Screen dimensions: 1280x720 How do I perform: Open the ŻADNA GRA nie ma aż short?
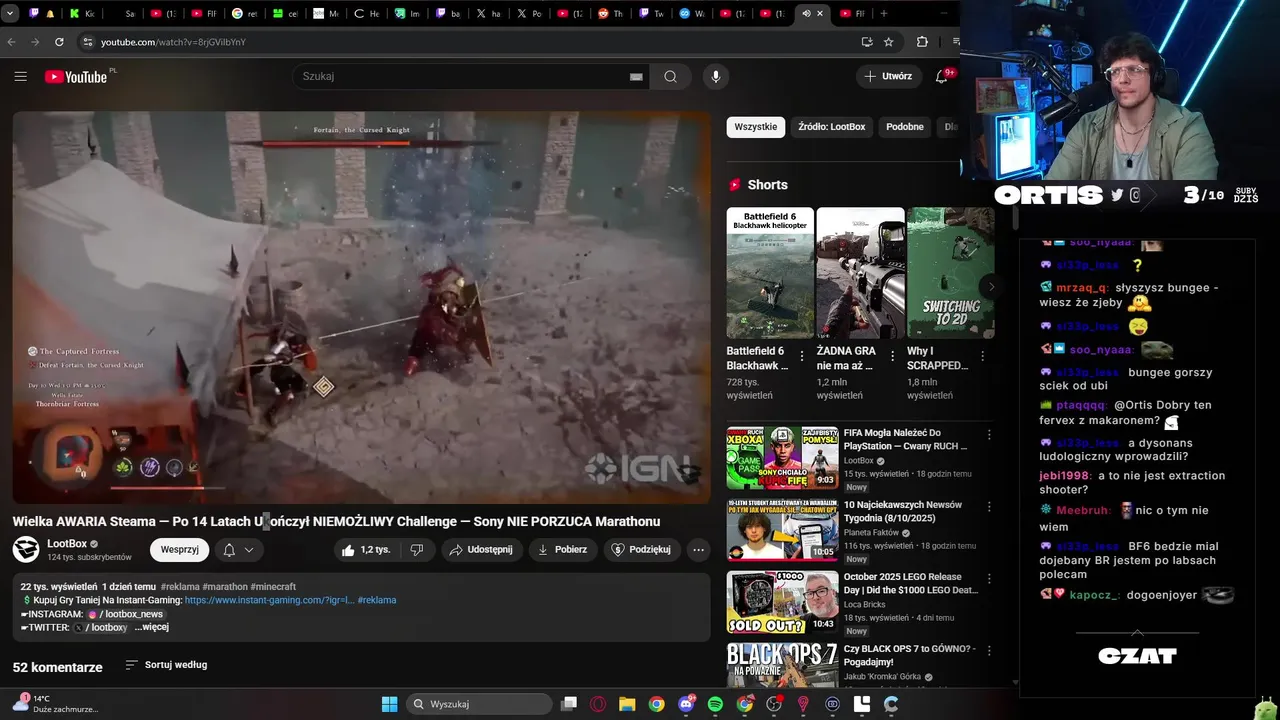(860, 273)
